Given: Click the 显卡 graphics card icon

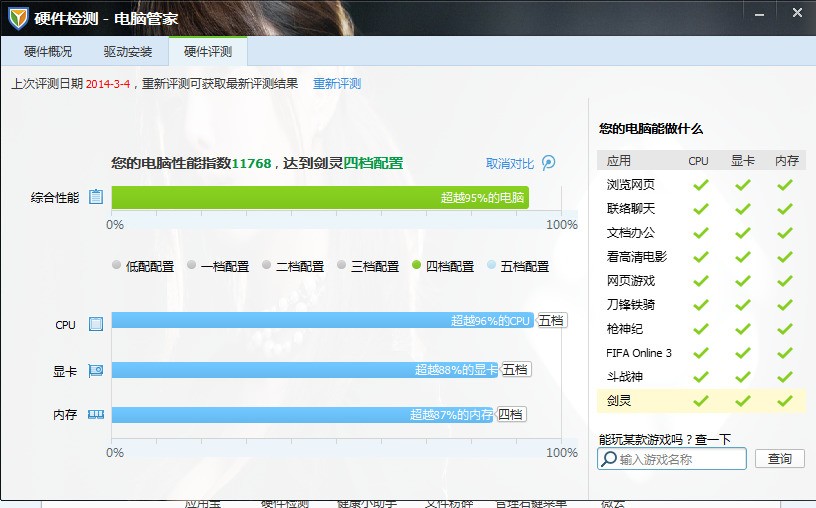Looking at the screenshot, I should [96, 371].
